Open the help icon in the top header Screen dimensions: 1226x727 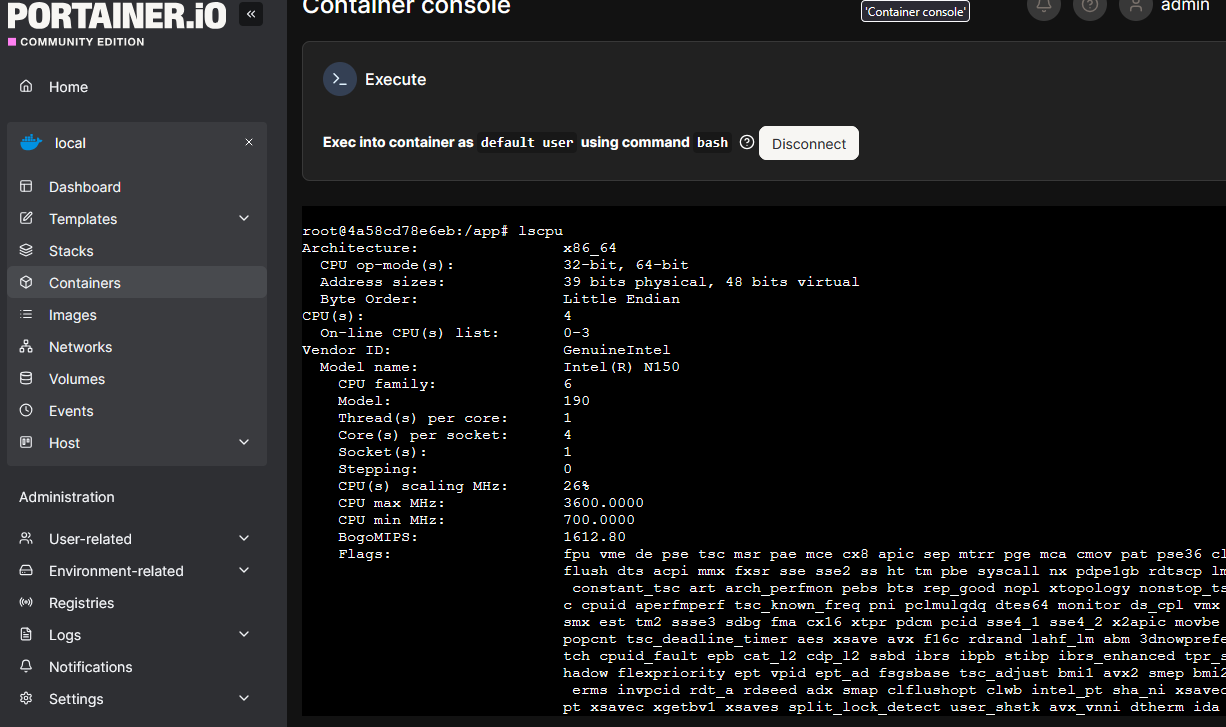point(1090,7)
